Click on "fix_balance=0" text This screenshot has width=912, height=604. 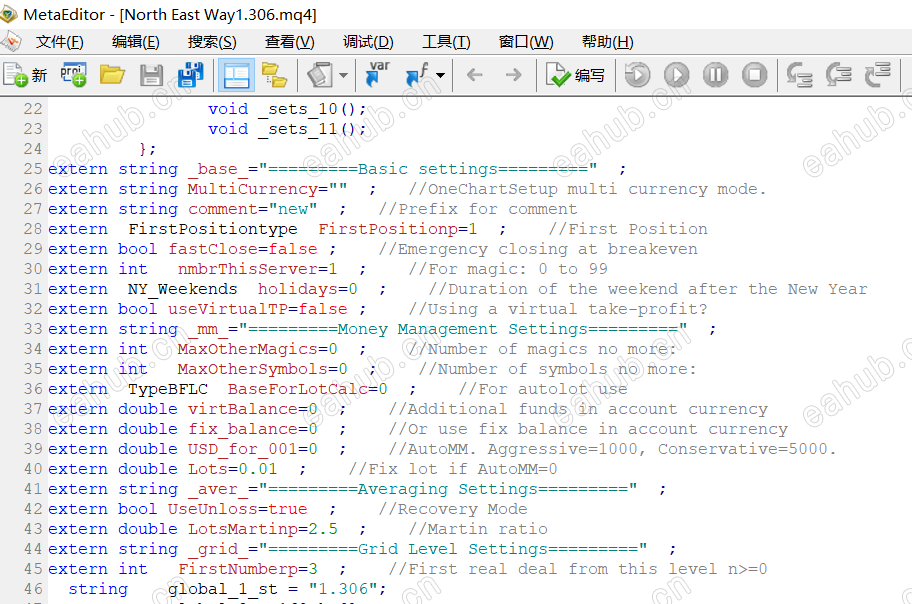tap(252, 429)
